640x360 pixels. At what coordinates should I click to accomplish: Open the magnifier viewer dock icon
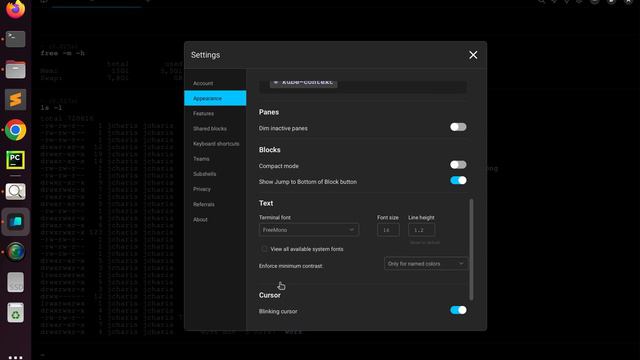pos(16,191)
